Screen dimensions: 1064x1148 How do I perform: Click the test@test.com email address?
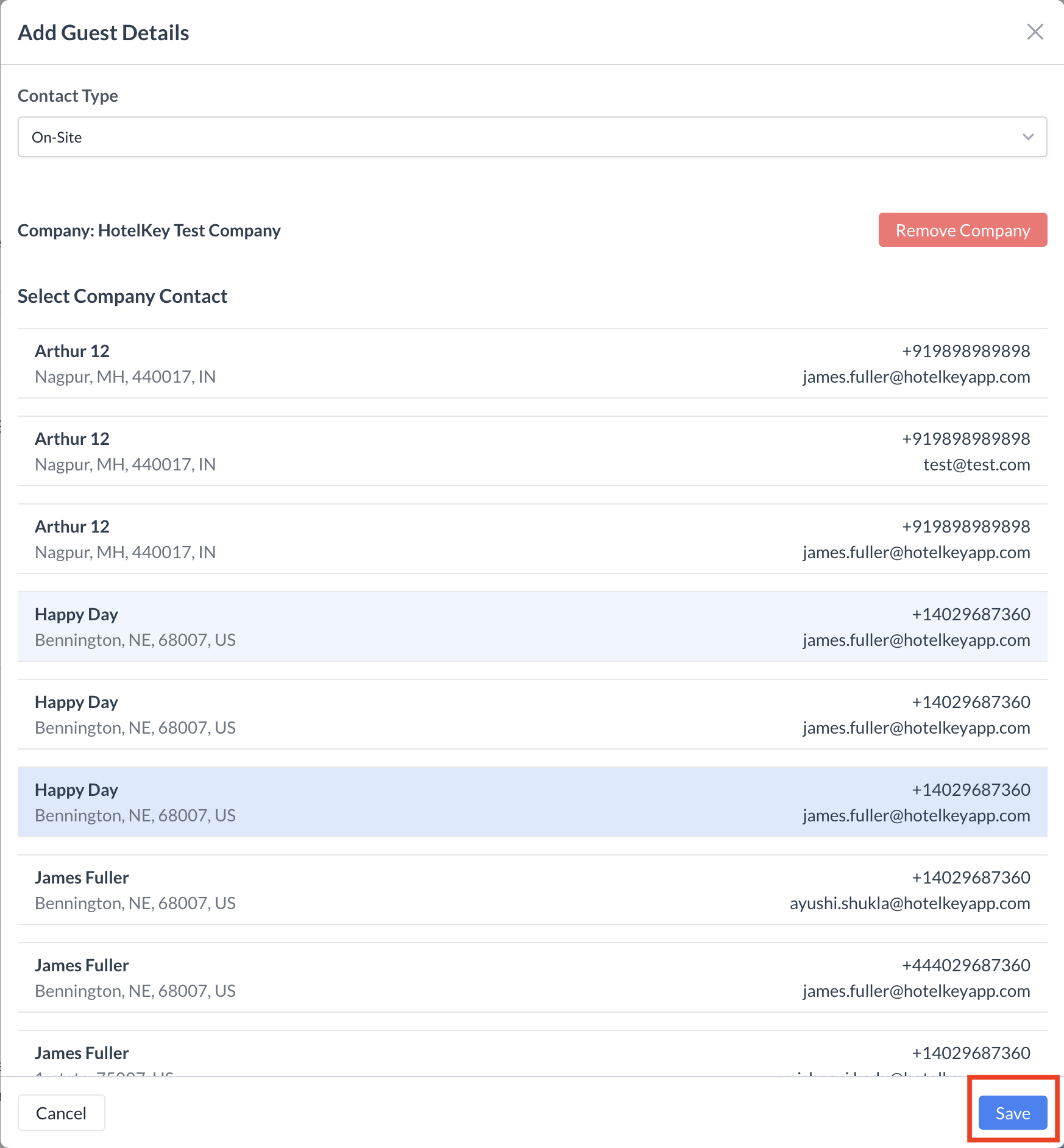tap(976, 465)
